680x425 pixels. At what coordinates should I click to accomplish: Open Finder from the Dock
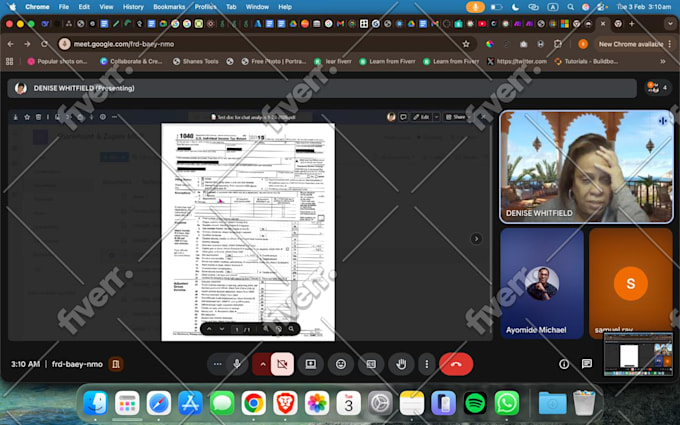(x=95, y=403)
